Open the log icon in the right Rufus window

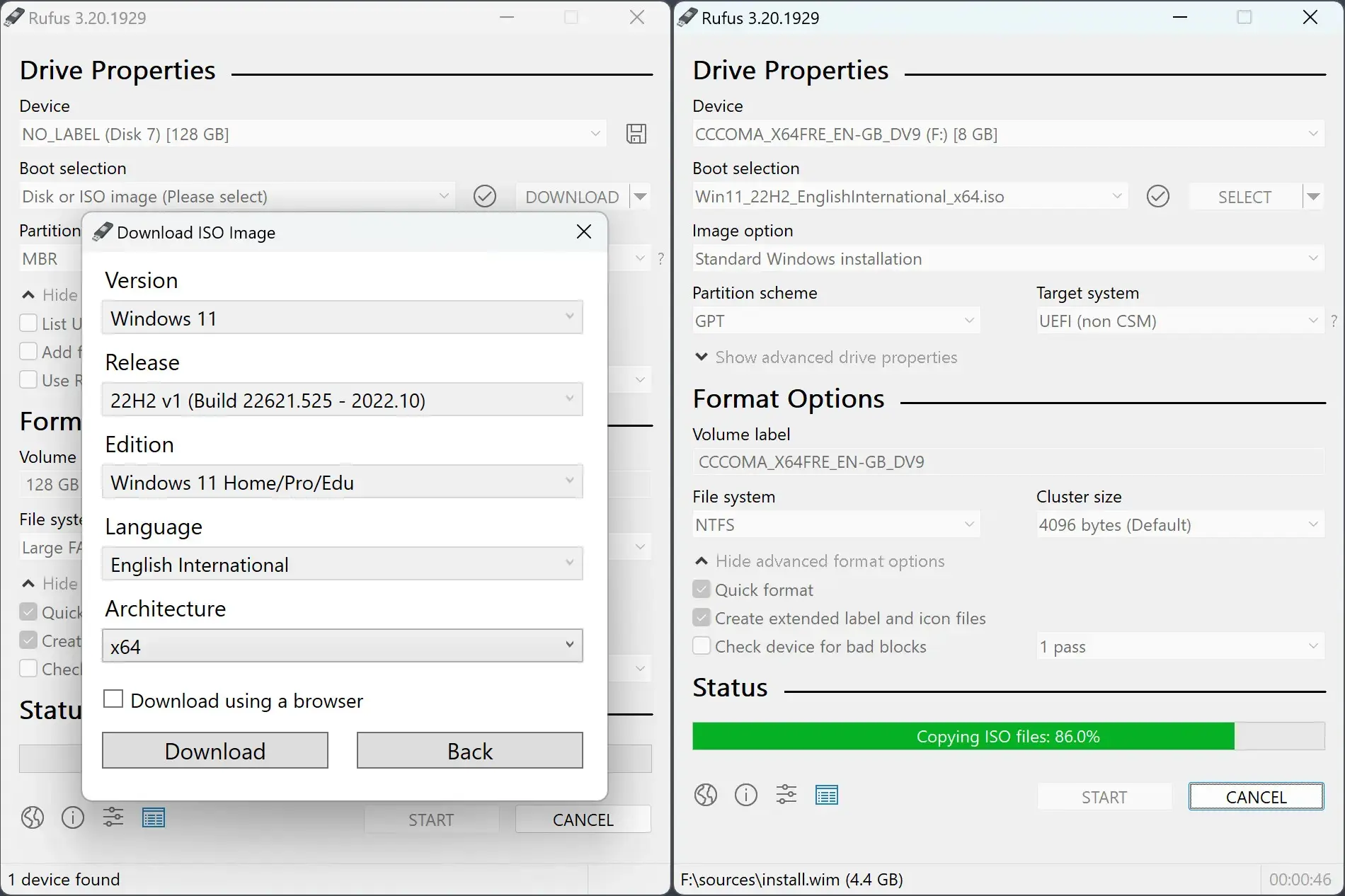pyautogui.click(x=827, y=795)
